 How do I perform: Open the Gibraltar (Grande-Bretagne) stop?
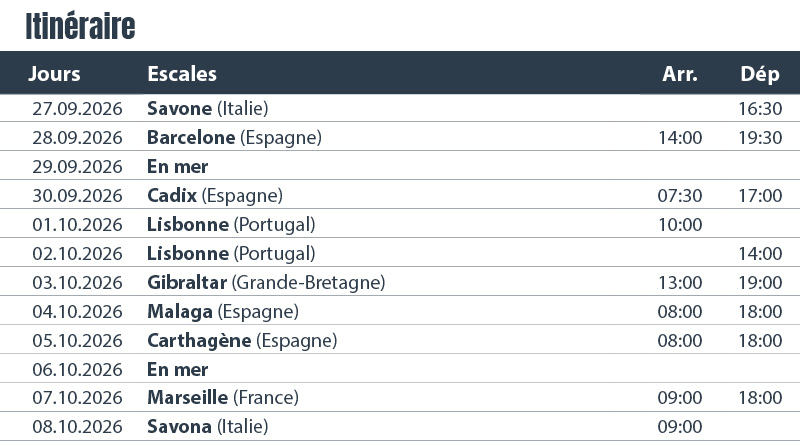point(266,283)
